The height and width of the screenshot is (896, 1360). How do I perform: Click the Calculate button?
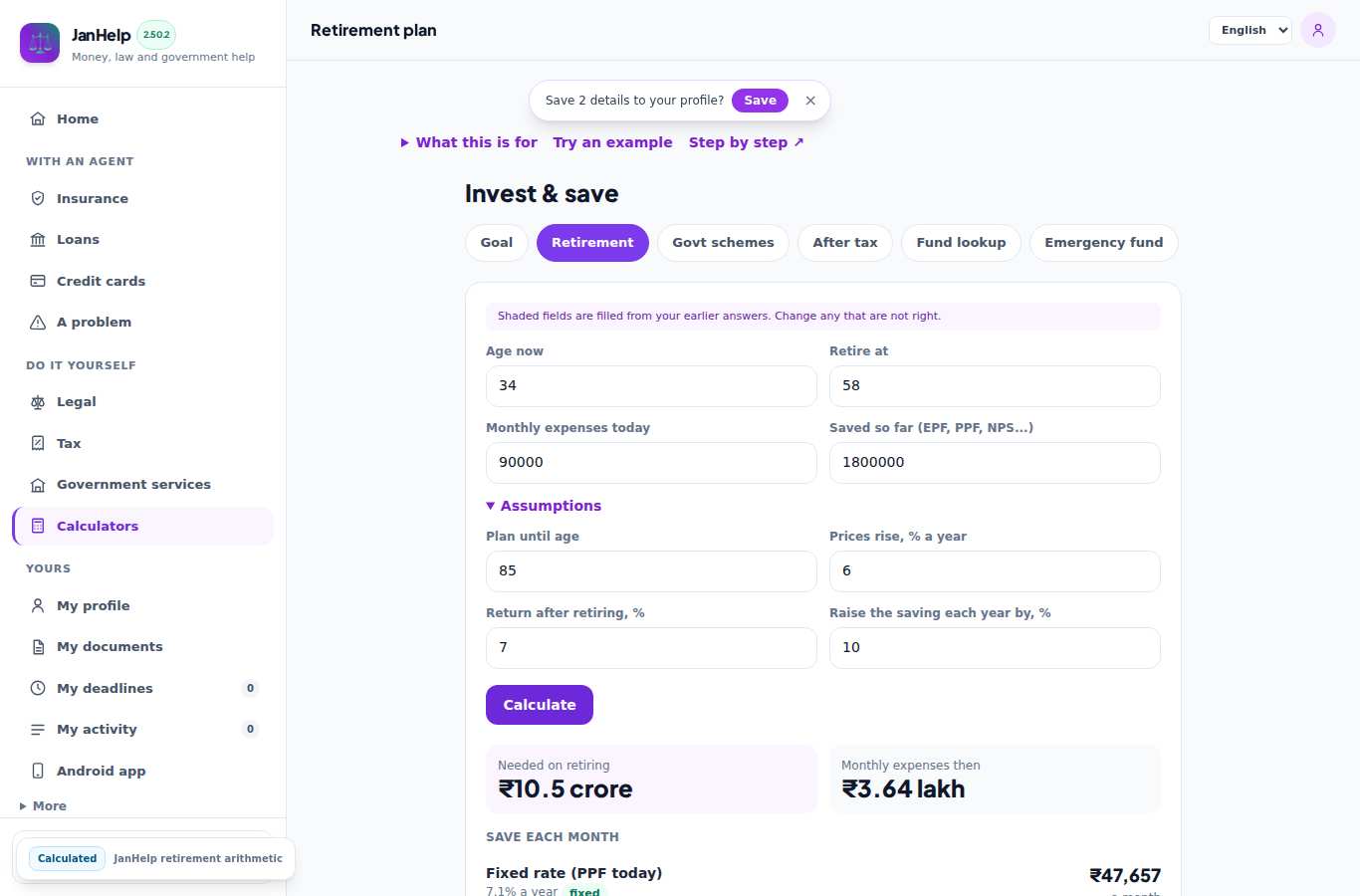click(540, 705)
